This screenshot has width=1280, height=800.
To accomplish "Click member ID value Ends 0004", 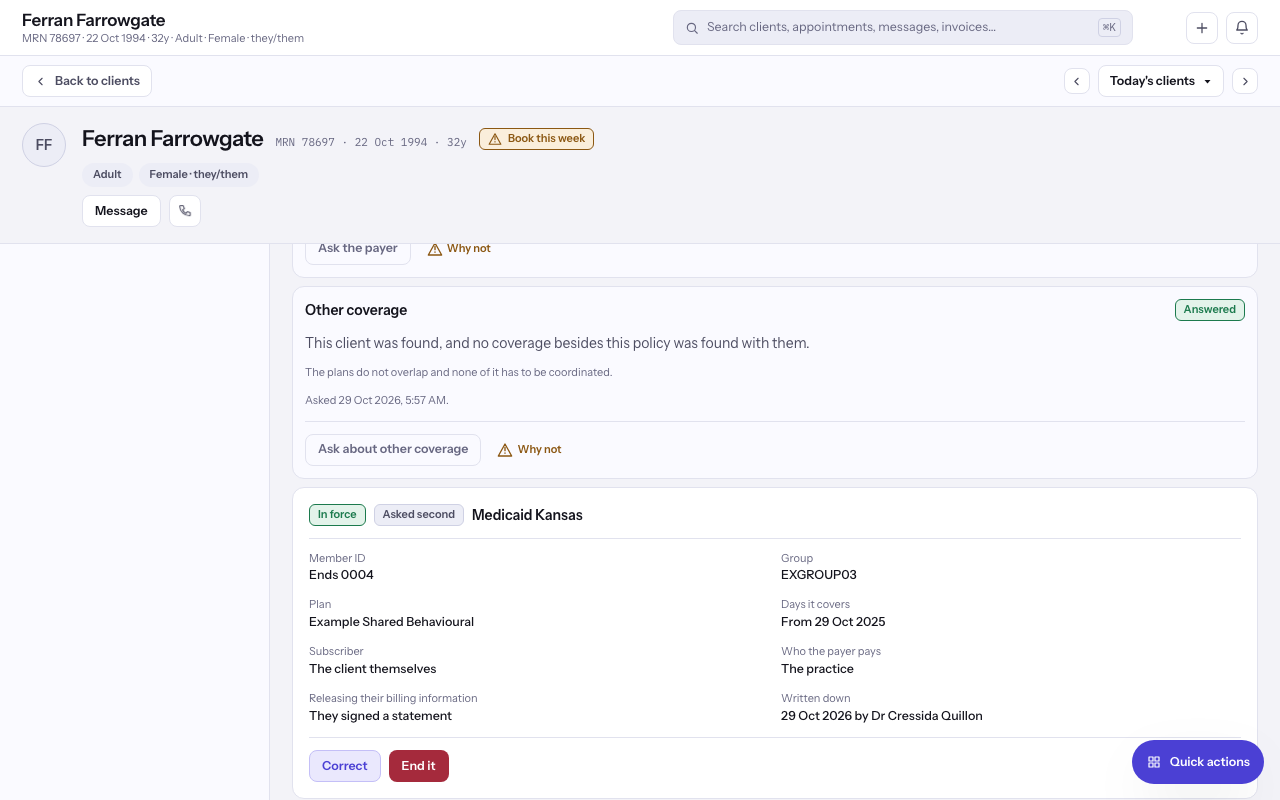I will pyautogui.click(x=341, y=575).
